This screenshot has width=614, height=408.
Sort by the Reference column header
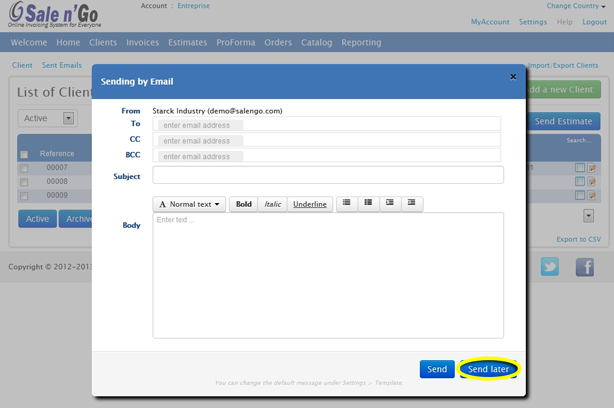(57, 153)
